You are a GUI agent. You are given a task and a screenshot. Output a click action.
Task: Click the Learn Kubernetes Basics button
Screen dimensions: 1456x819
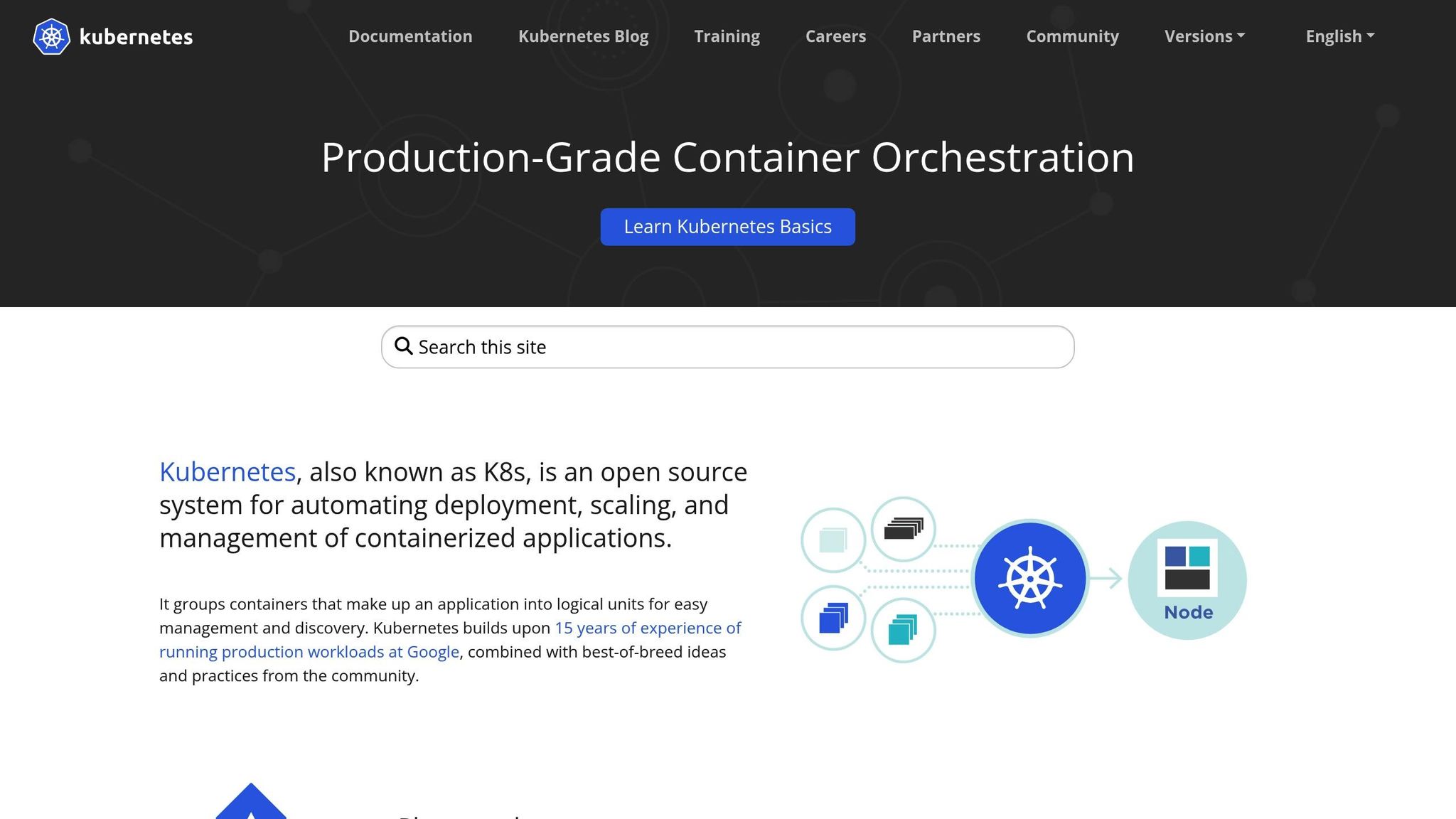pos(727,226)
